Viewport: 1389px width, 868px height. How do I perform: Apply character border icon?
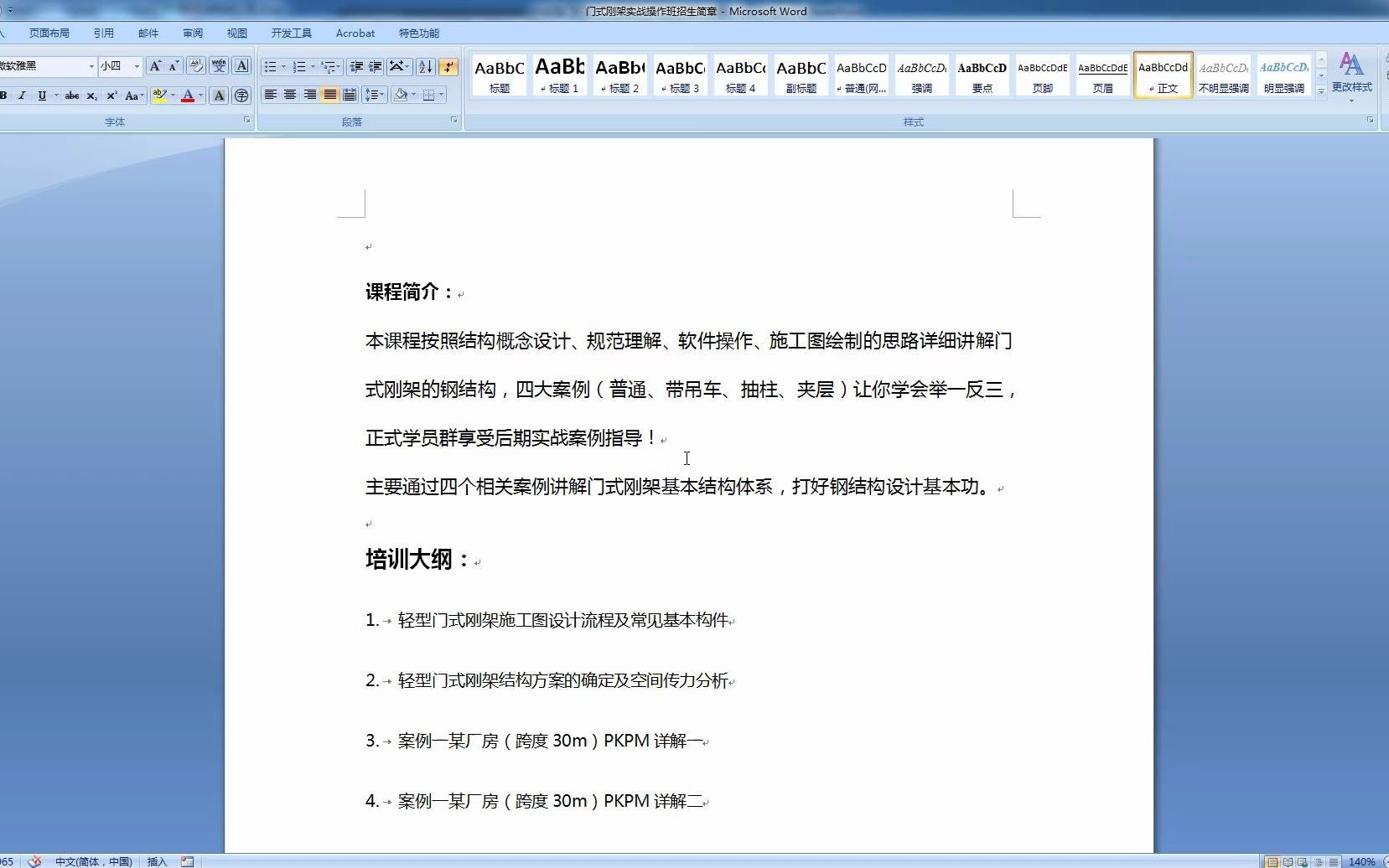coord(241,65)
